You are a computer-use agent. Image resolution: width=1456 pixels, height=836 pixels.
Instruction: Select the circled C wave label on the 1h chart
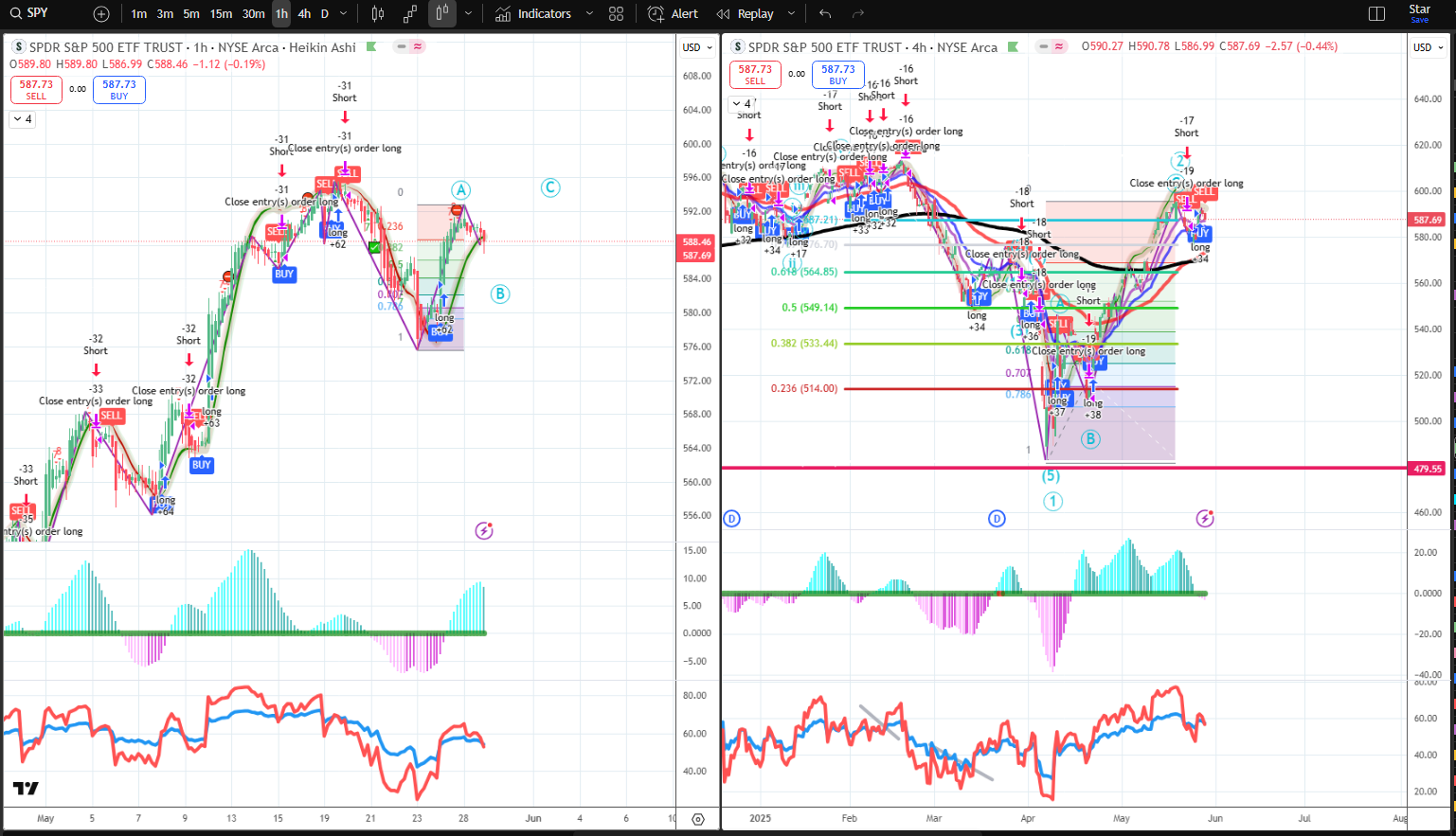pyautogui.click(x=550, y=187)
